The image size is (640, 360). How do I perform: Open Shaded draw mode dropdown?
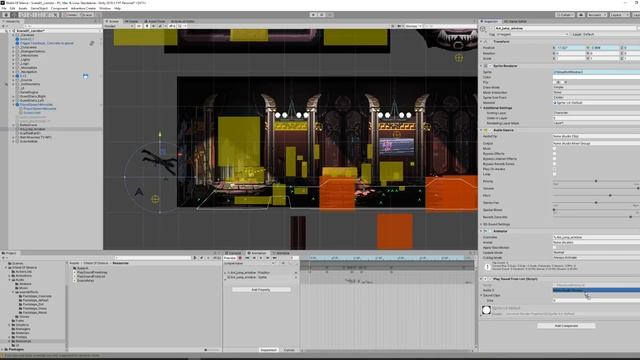pyautogui.click(x=119, y=26)
